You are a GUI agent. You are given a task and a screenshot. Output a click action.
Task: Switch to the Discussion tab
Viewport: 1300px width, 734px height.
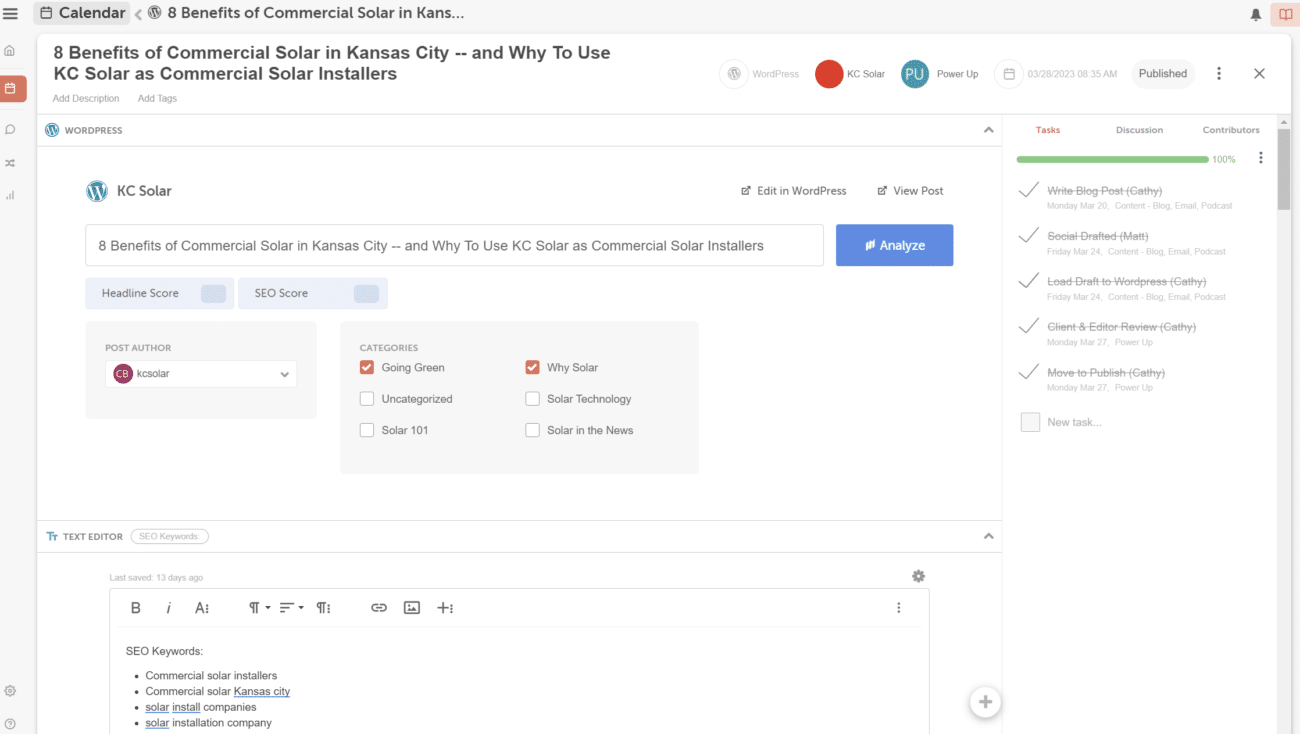tap(1139, 130)
